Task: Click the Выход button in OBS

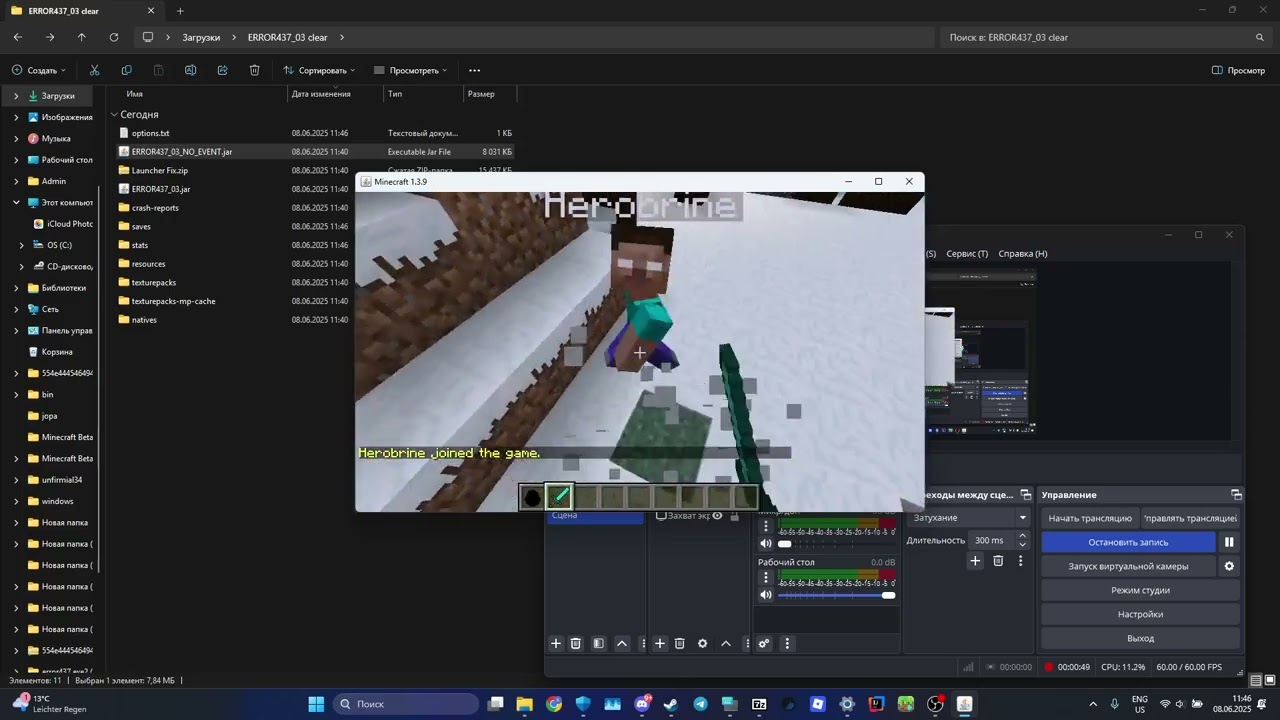Action: tap(1140, 638)
